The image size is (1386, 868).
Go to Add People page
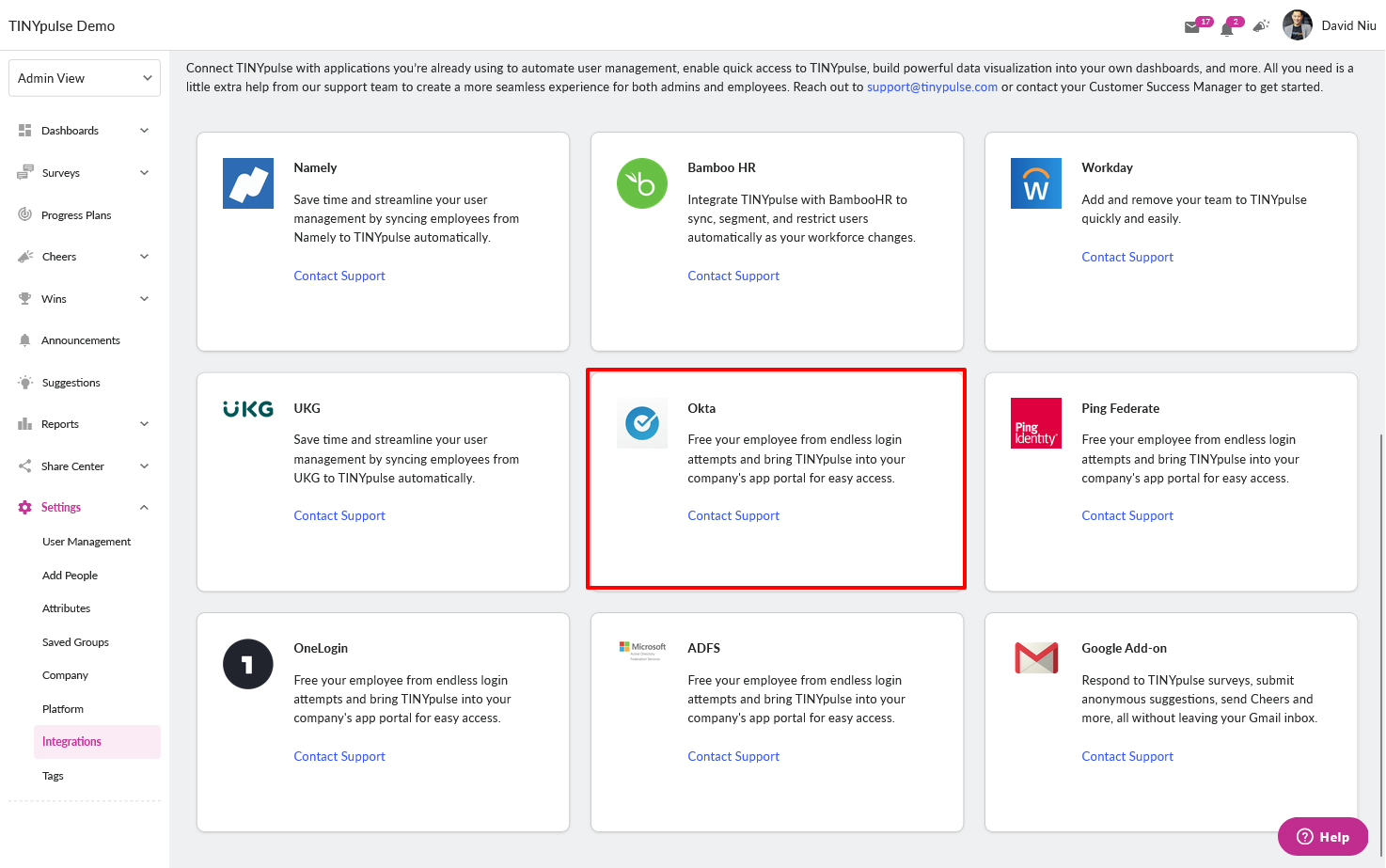[x=70, y=576]
